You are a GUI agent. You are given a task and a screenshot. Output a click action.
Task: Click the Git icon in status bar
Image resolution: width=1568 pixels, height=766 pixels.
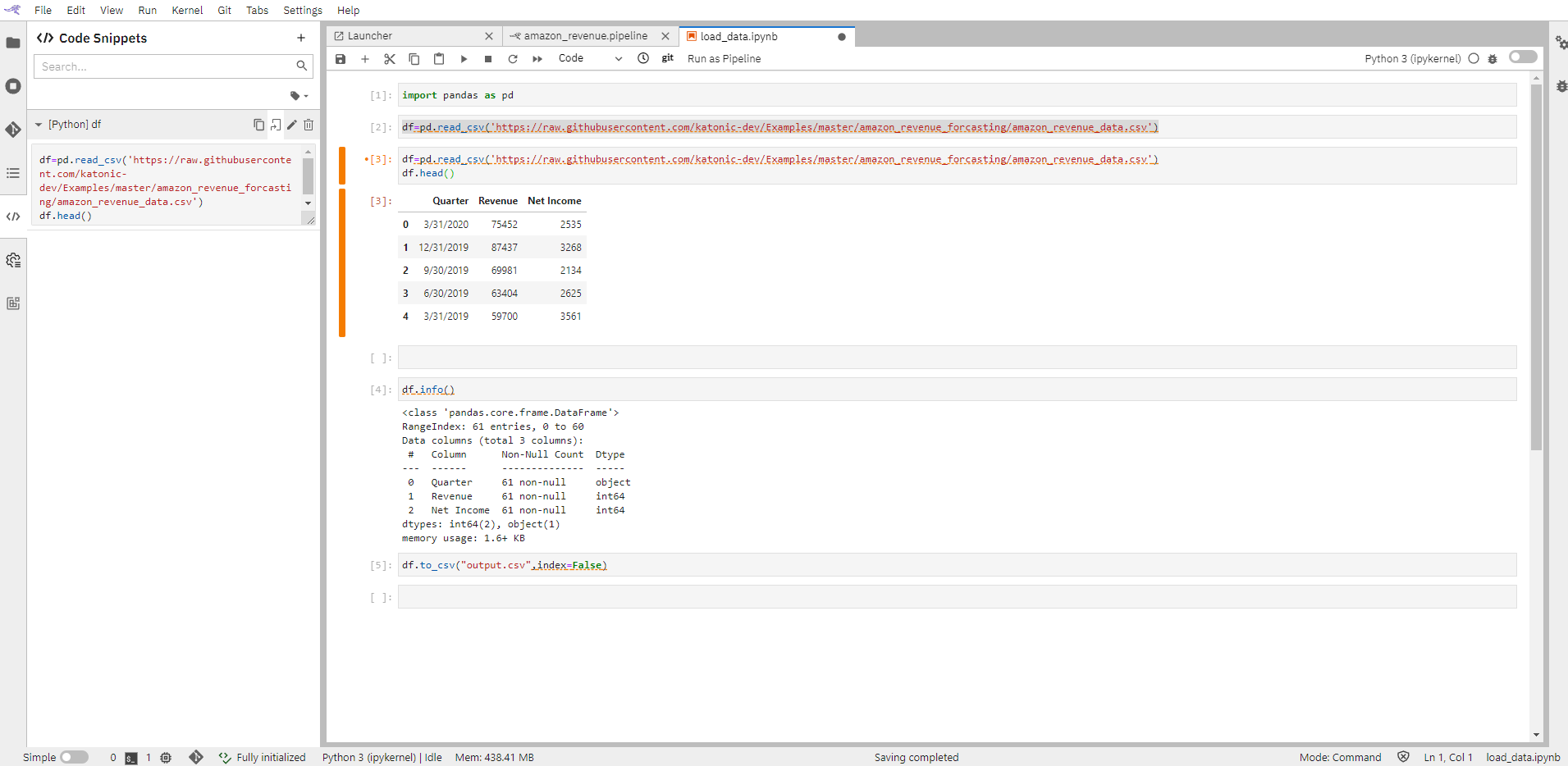(196, 757)
